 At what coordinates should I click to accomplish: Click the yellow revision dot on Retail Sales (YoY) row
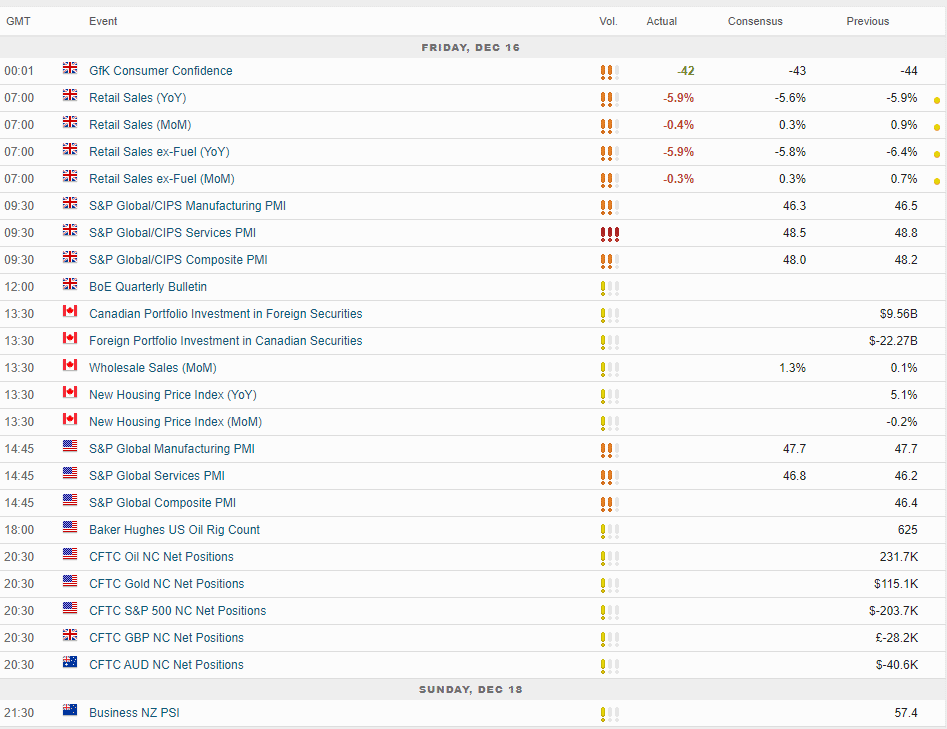point(937,101)
